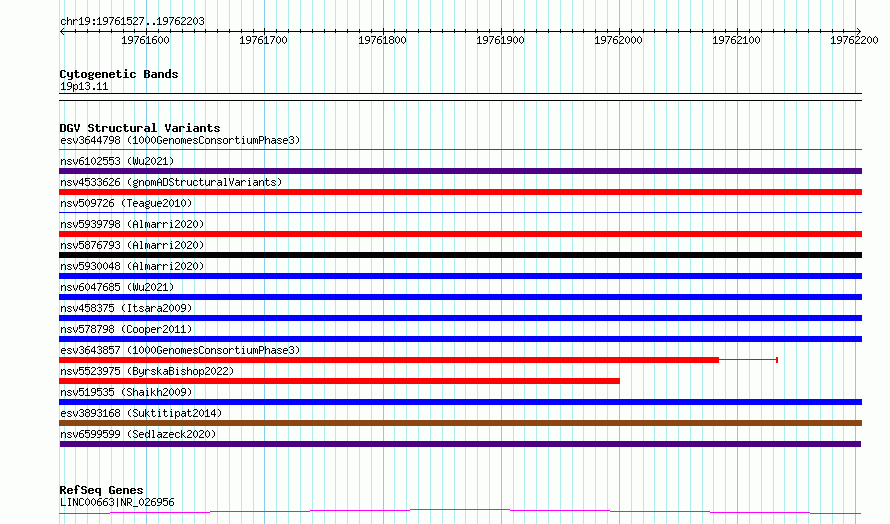This screenshot has height=524, width=890.
Task: Open gene LINC00663|NR_026956 label
Action: (x=117, y=502)
